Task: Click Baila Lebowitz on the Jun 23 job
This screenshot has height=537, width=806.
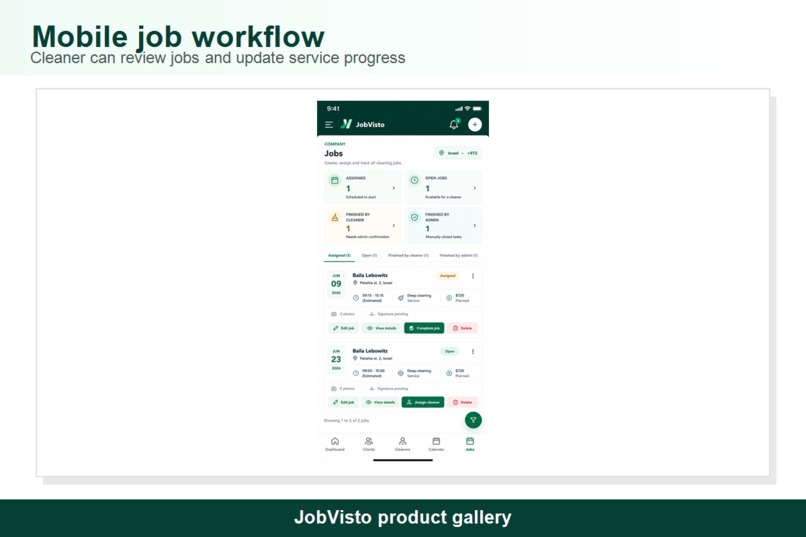Action: [x=370, y=351]
